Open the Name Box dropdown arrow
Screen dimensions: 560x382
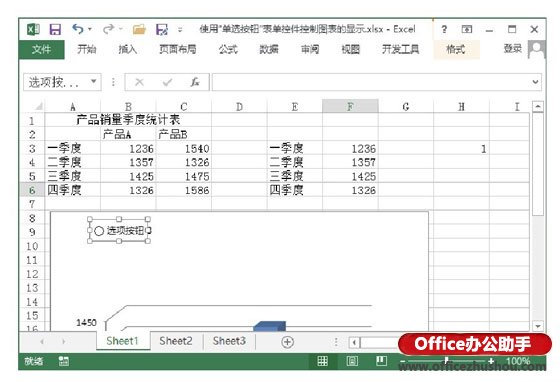94,81
